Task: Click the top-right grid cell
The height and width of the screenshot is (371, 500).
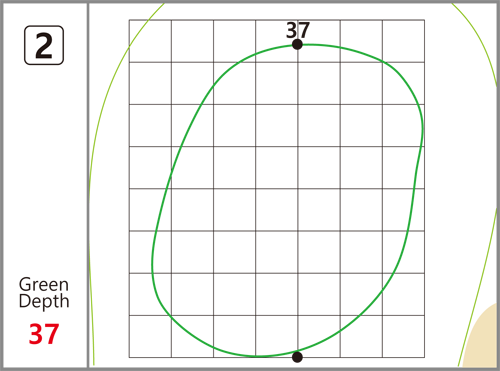Action: (403, 41)
